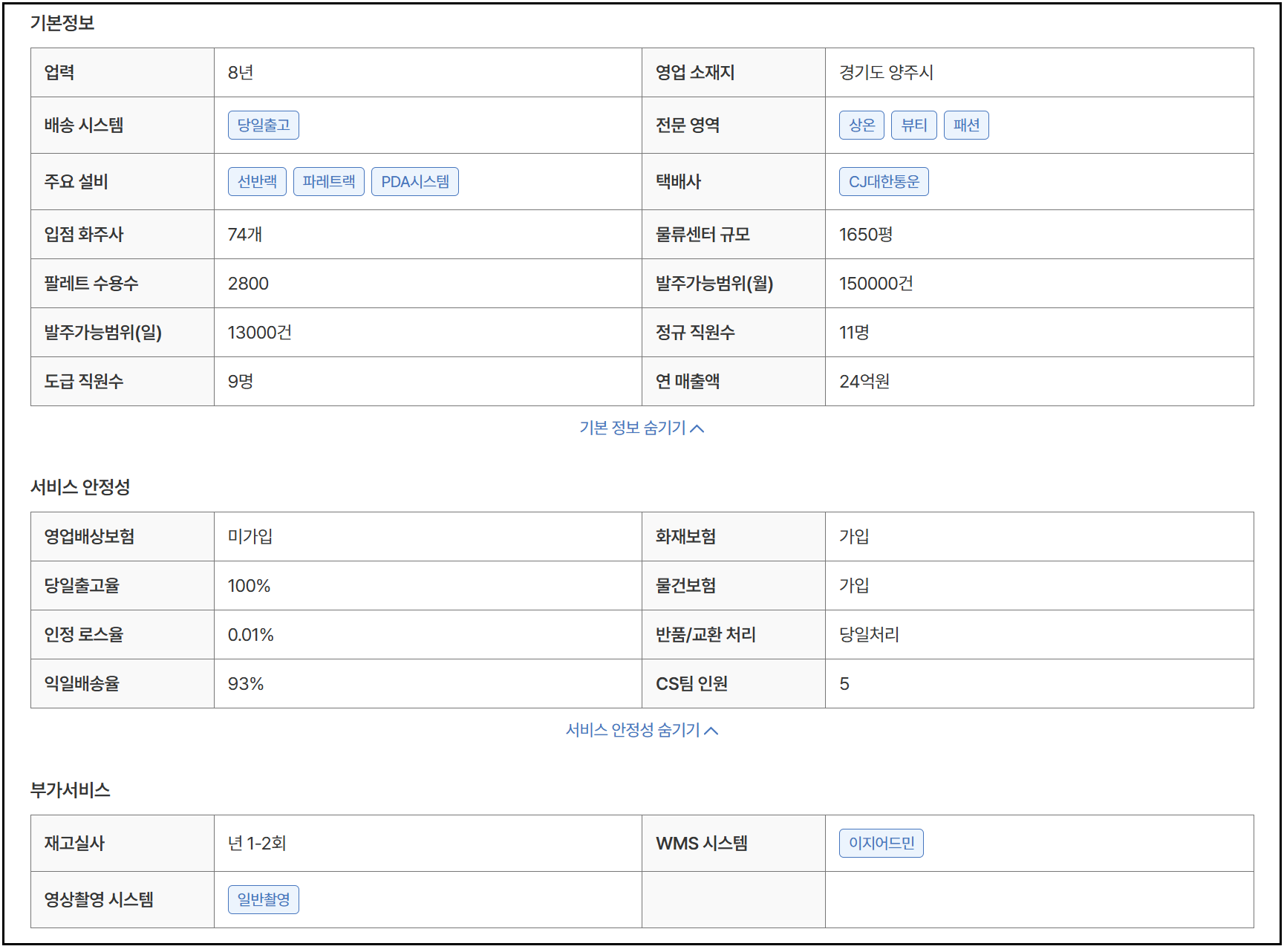Click the CS팀 인원 label
This screenshot has width=1284, height=952.
coord(691,683)
